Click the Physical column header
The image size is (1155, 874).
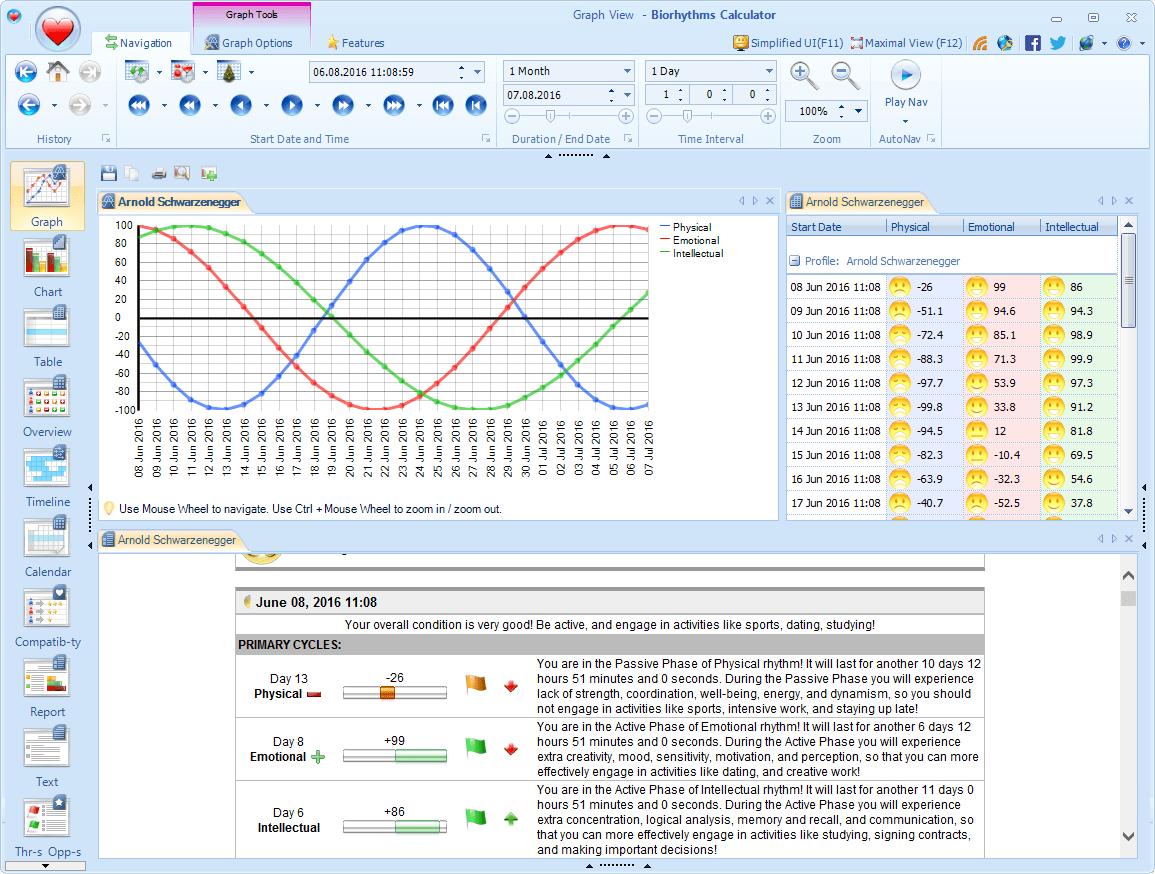tap(924, 227)
